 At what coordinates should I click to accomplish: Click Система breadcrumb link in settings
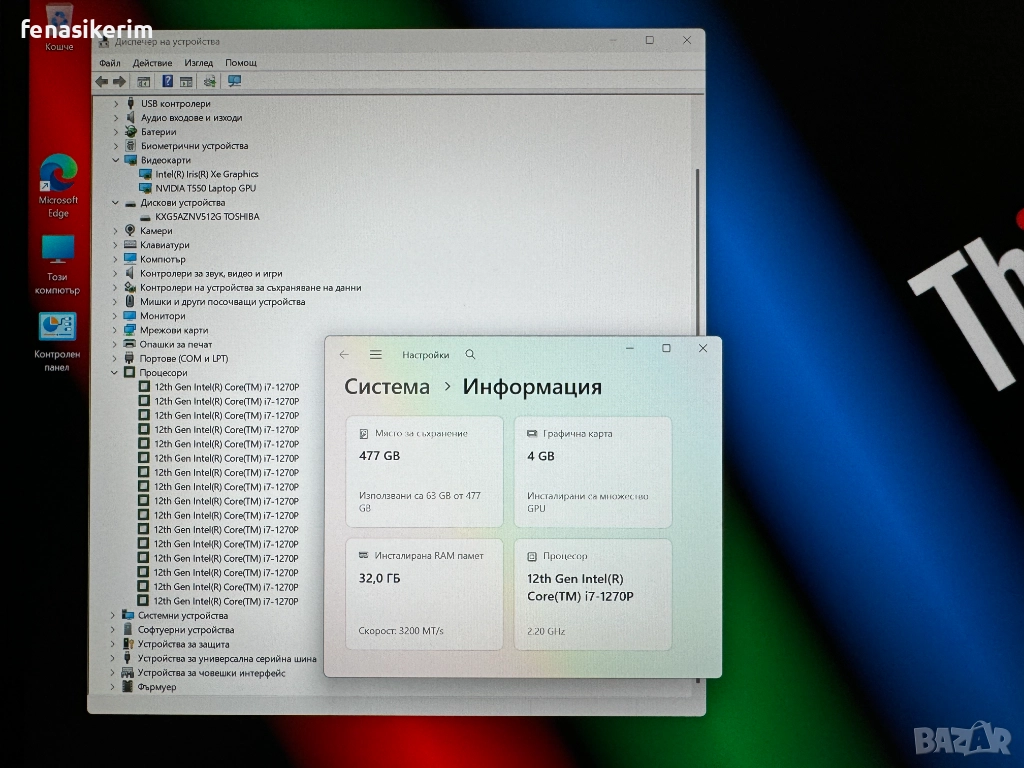[387, 387]
